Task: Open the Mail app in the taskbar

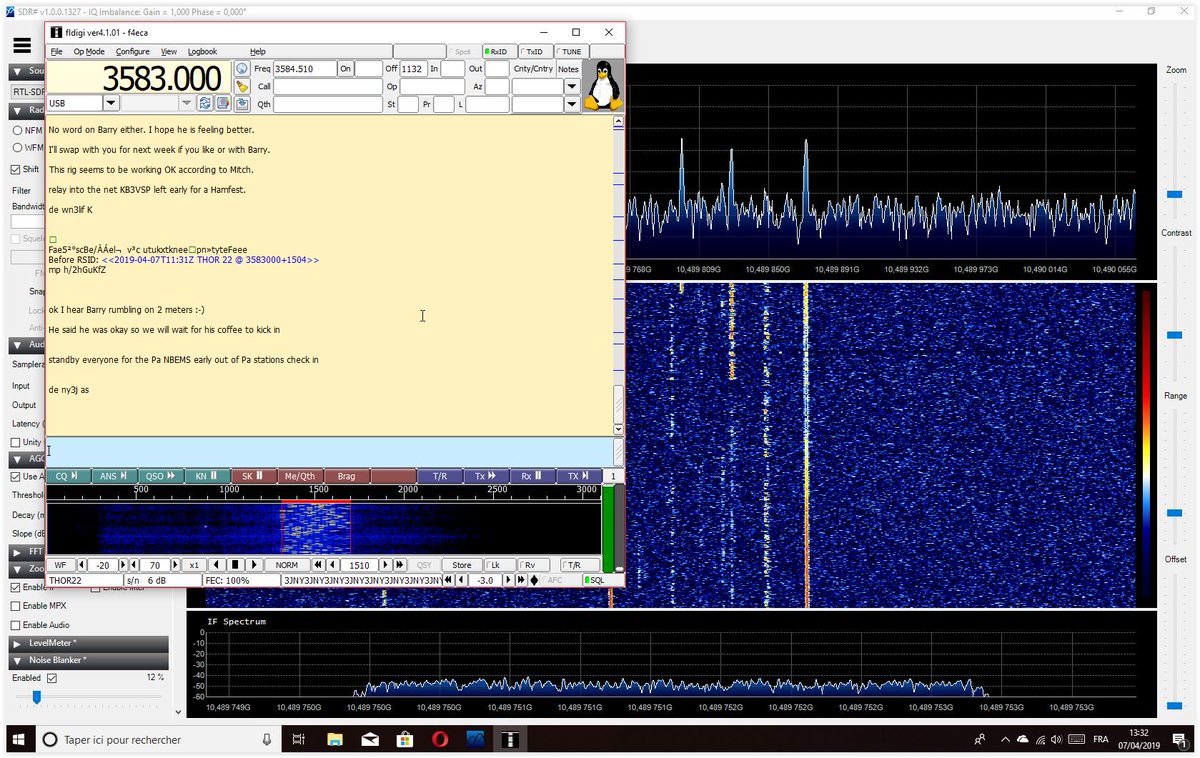Action: [370, 739]
